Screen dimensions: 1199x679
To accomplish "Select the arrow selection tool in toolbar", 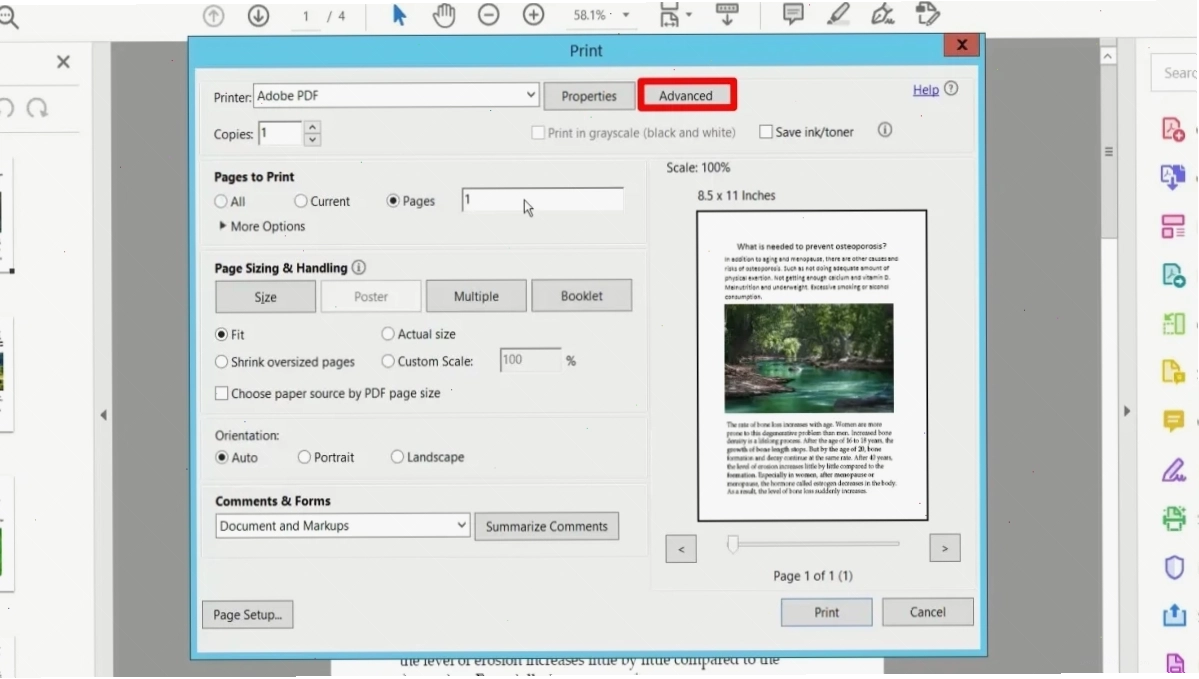I will pos(398,15).
